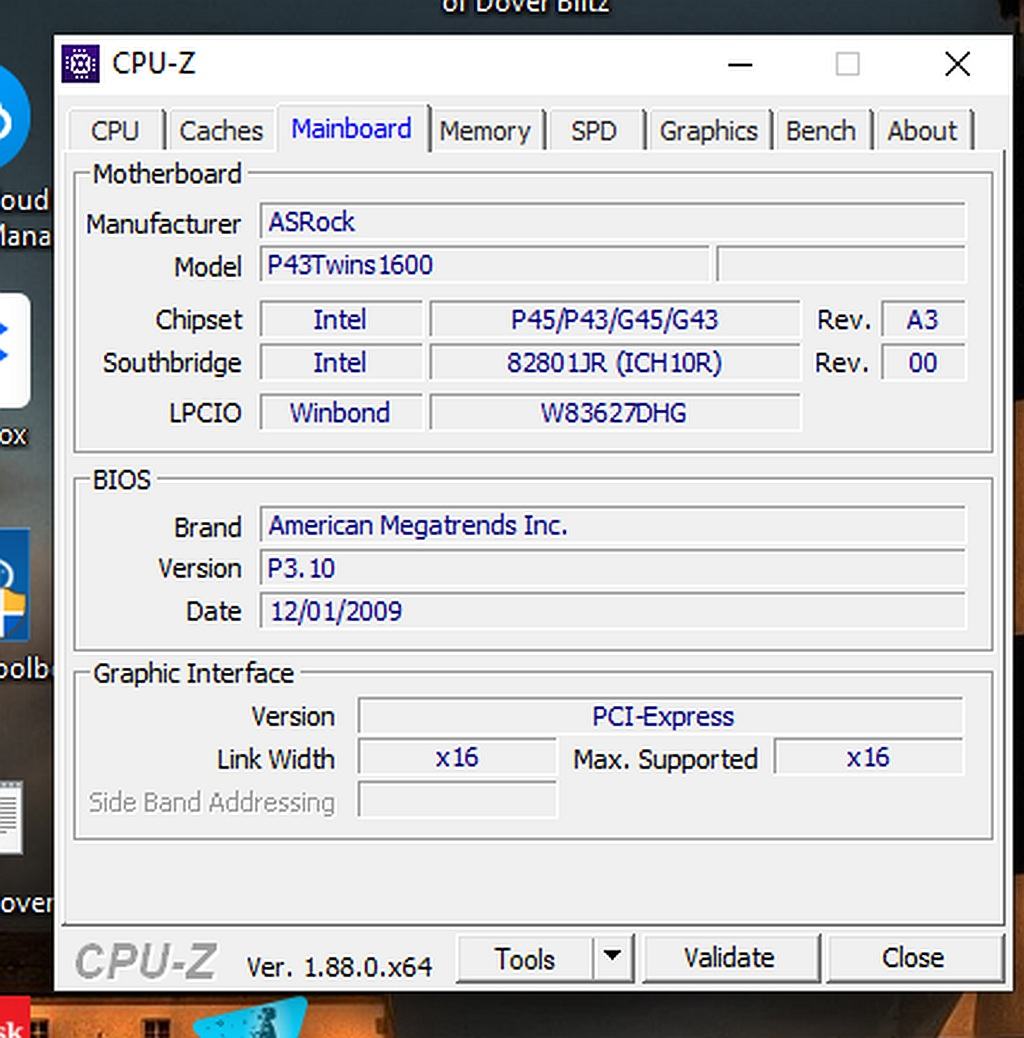Click the Validate button
This screenshot has height=1038, width=1024.
click(x=729, y=959)
